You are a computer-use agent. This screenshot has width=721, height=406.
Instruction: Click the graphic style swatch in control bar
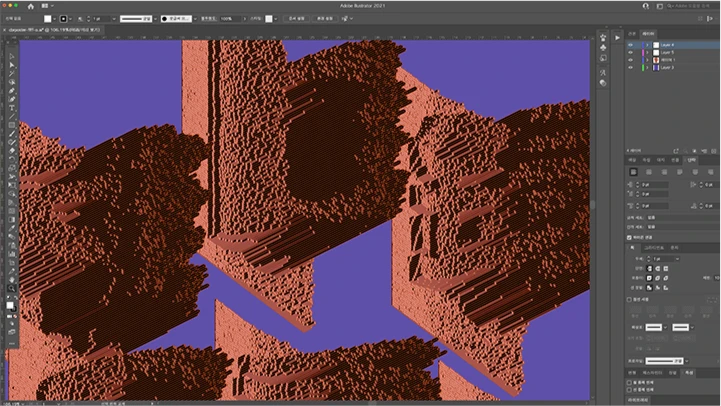click(x=269, y=19)
